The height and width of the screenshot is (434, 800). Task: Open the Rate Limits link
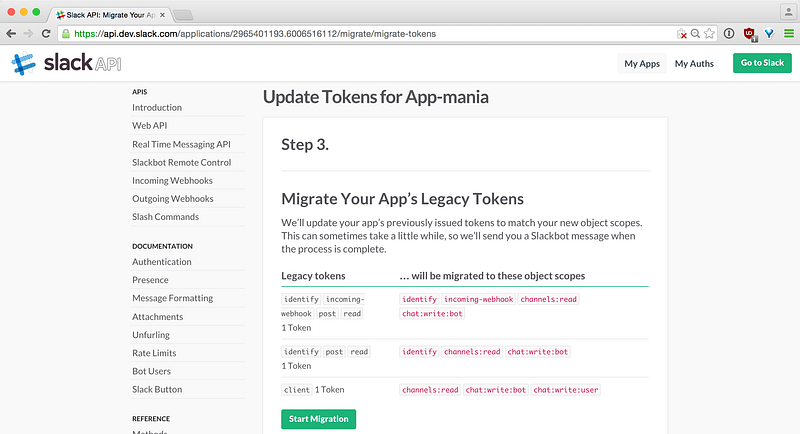click(154, 353)
